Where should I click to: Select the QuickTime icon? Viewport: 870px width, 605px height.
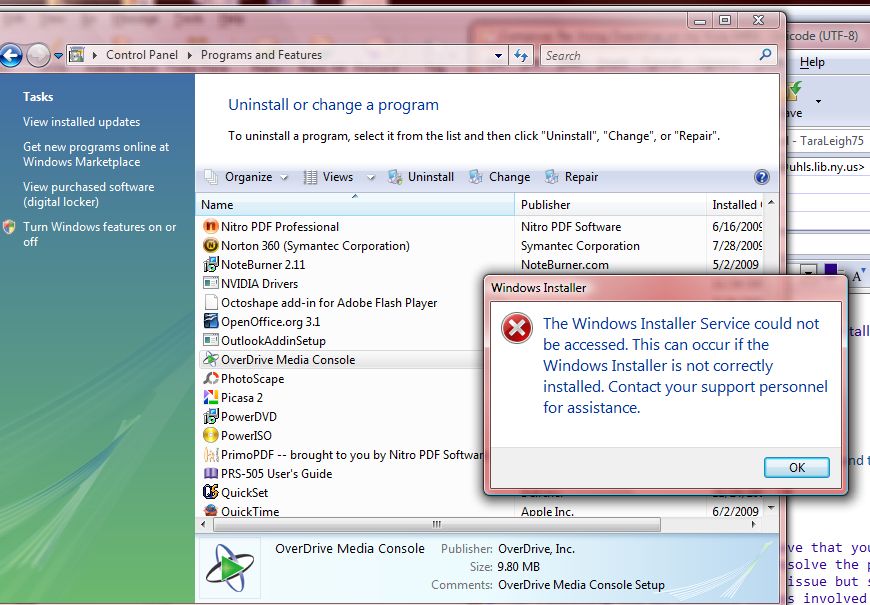coord(211,511)
